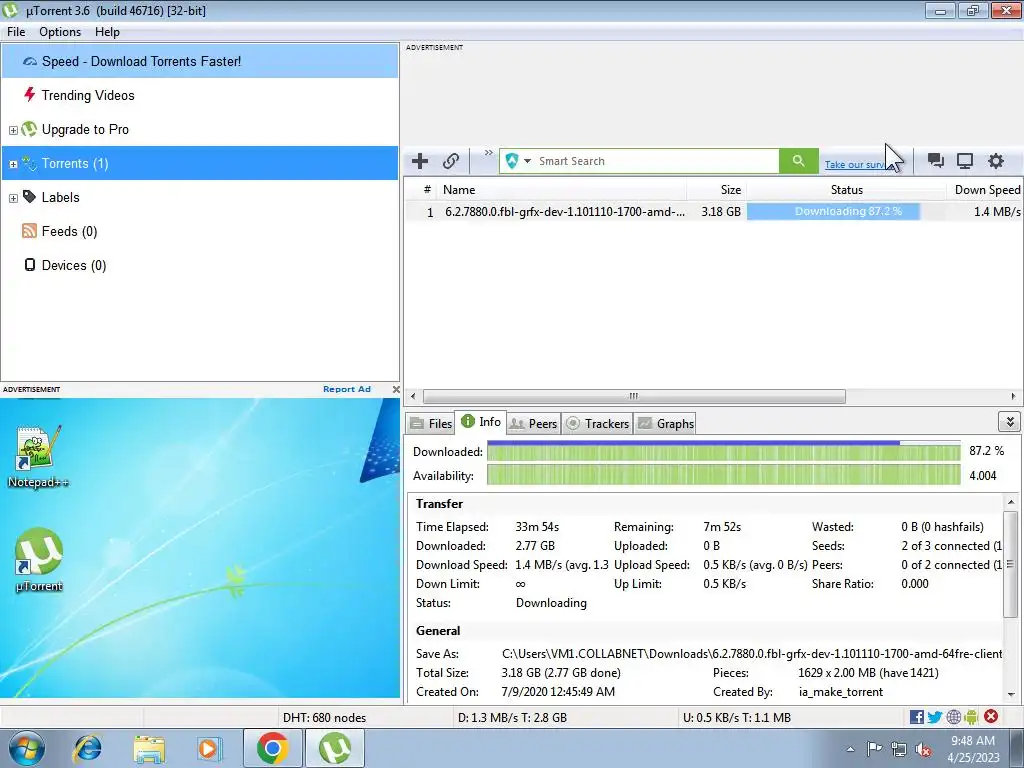This screenshot has height=768, width=1024.
Task: Expand the Upgrade to Pro tree node
Action: pos(13,130)
